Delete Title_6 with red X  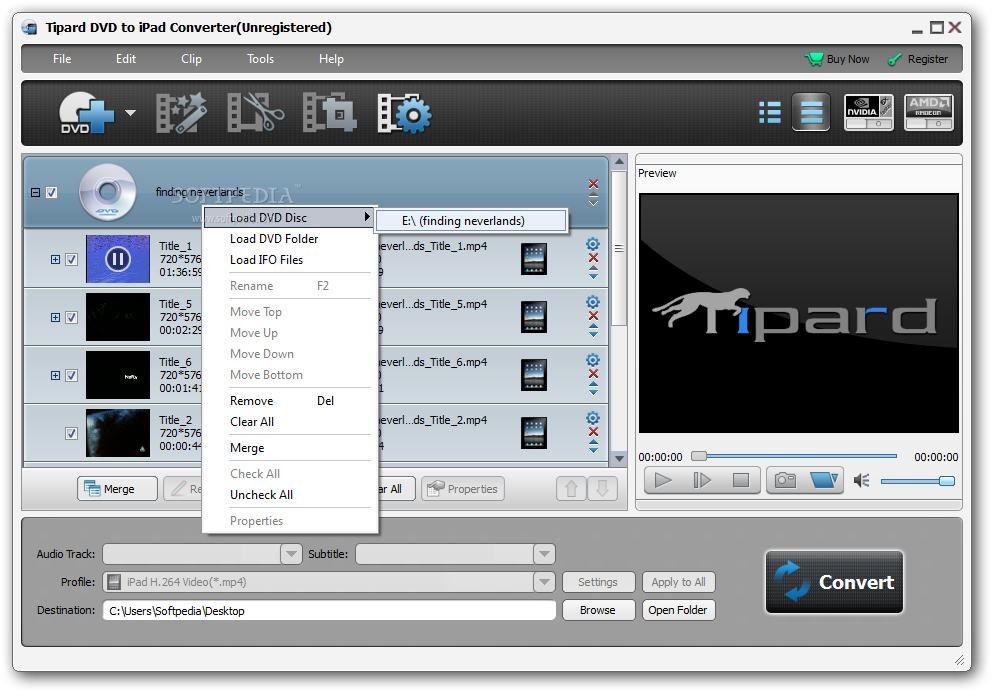coord(593,374)
